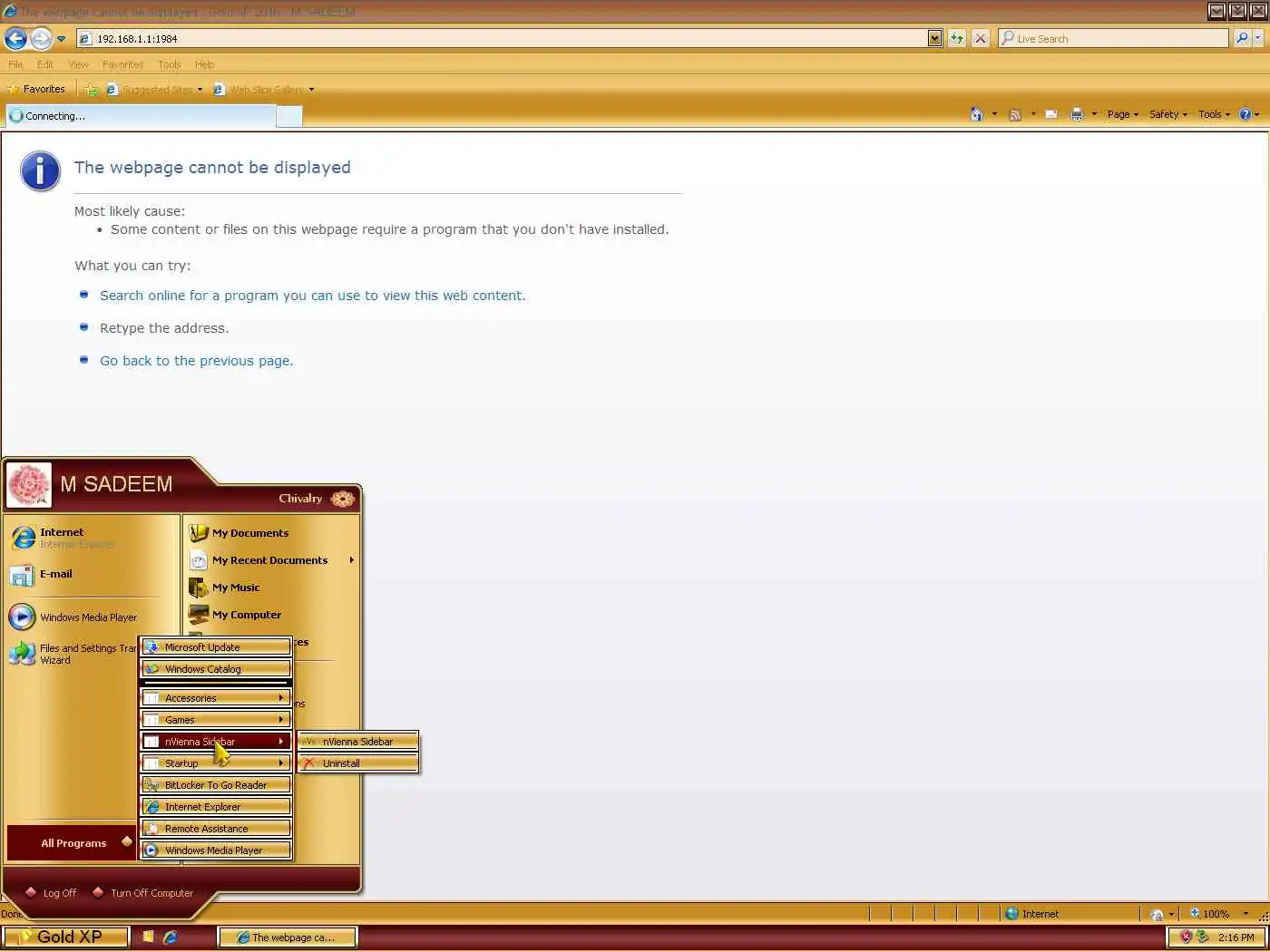Open the search provider dropdown arrow
Viewport: 1270px width, 952px height.
pyautogui.click(x=1257, y=39)
